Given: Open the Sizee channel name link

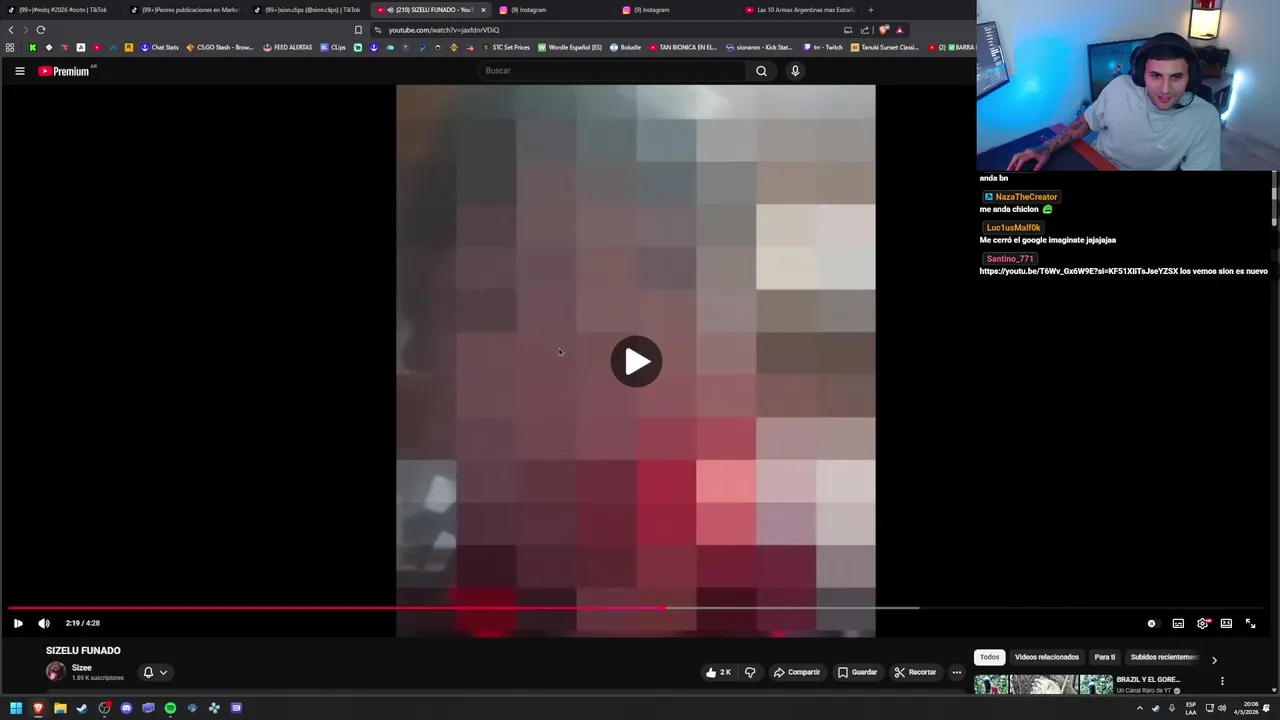Looking at the screenshot, I should tap(82, 667).
